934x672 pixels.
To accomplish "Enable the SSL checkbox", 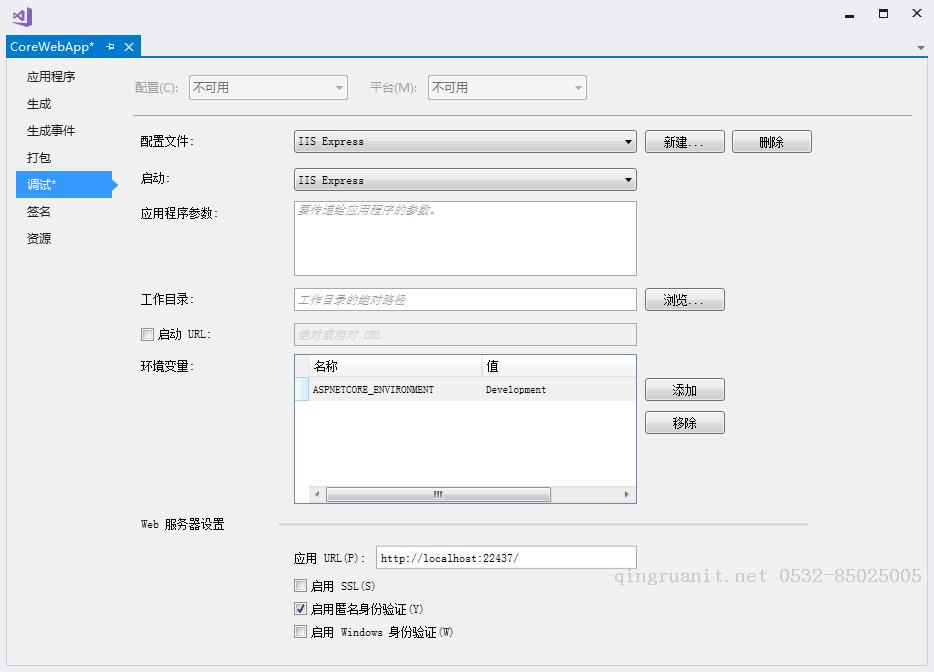I will [300, 585].
